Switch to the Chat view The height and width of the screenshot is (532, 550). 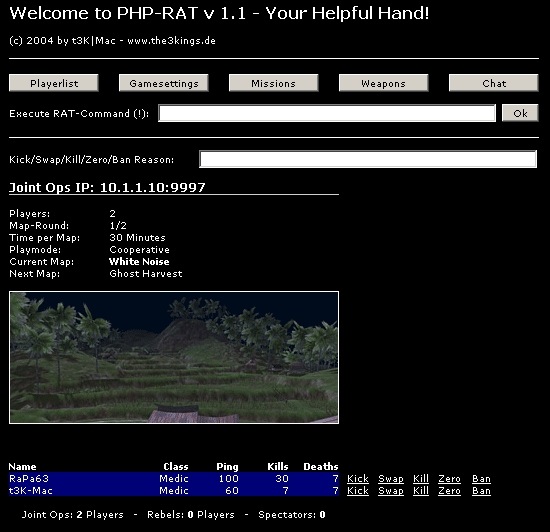[494, 83]
